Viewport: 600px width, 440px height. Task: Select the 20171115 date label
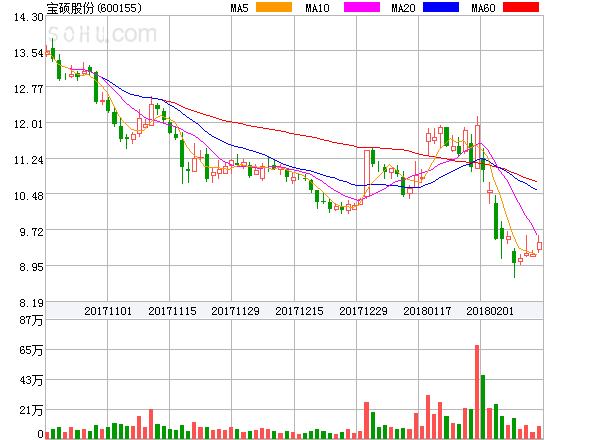[172, 311]
